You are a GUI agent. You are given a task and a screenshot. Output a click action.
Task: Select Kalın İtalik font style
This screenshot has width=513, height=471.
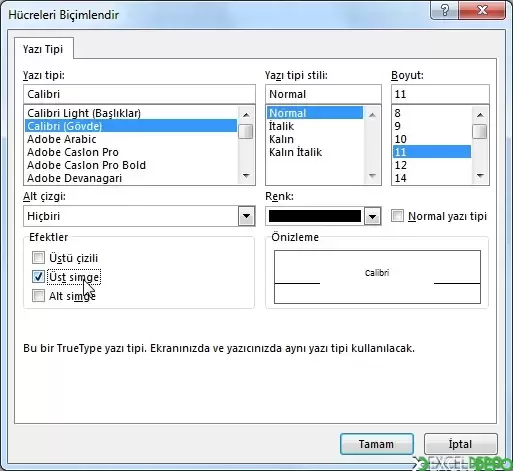point(295,152)
